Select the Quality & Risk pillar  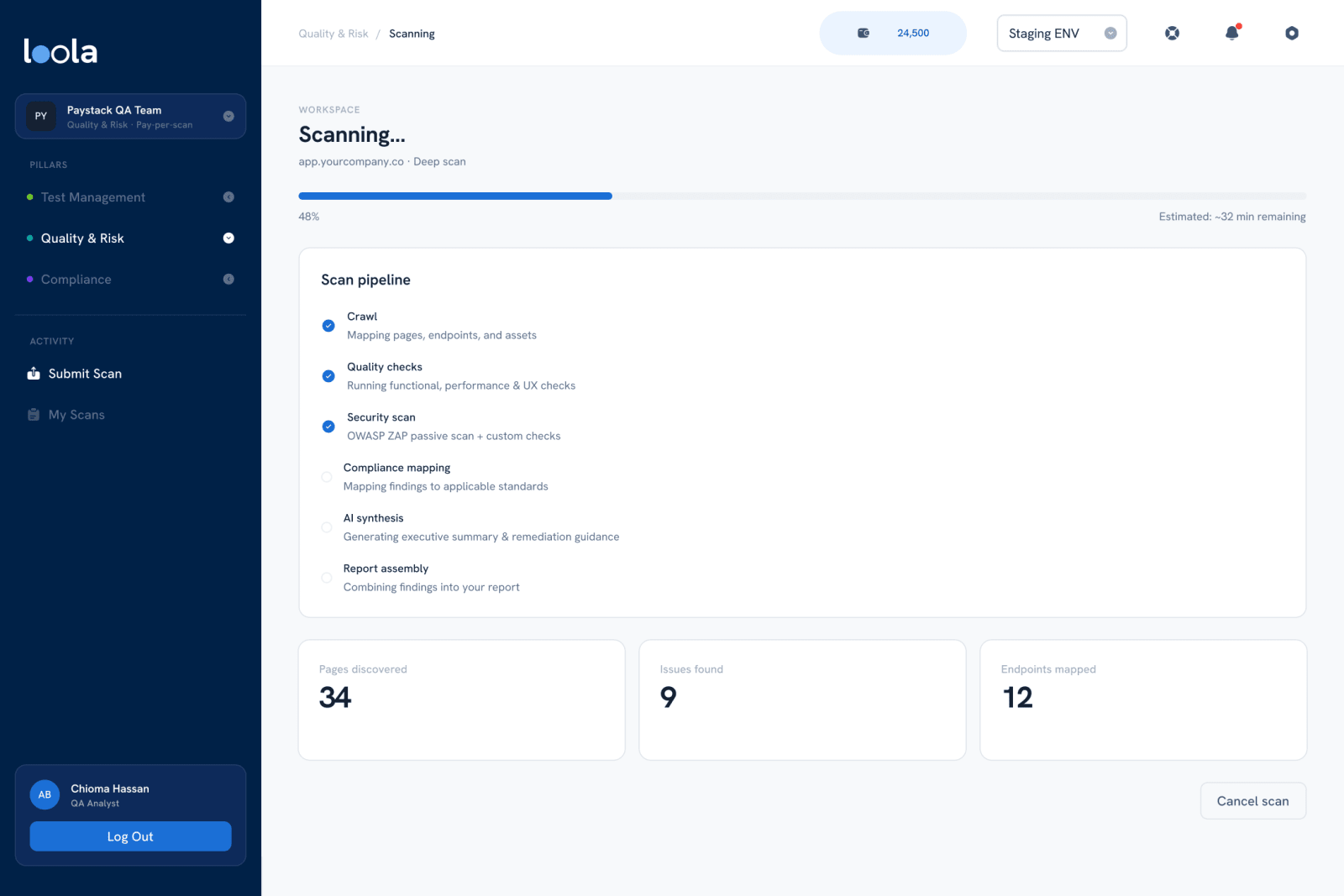[x=82, y=238]
